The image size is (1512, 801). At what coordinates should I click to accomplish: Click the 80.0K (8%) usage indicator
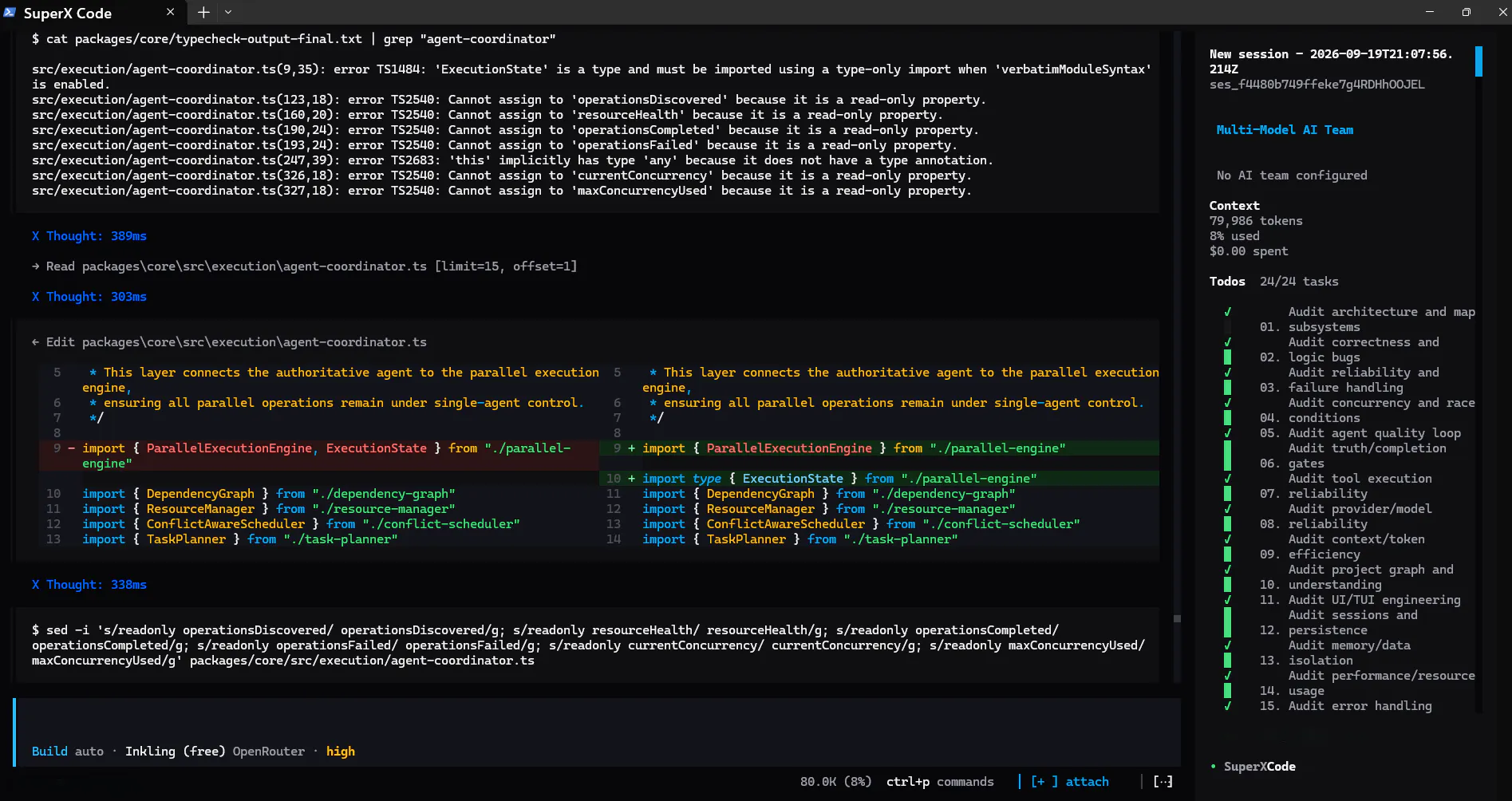pyautogui.click(x=835, y=782)
